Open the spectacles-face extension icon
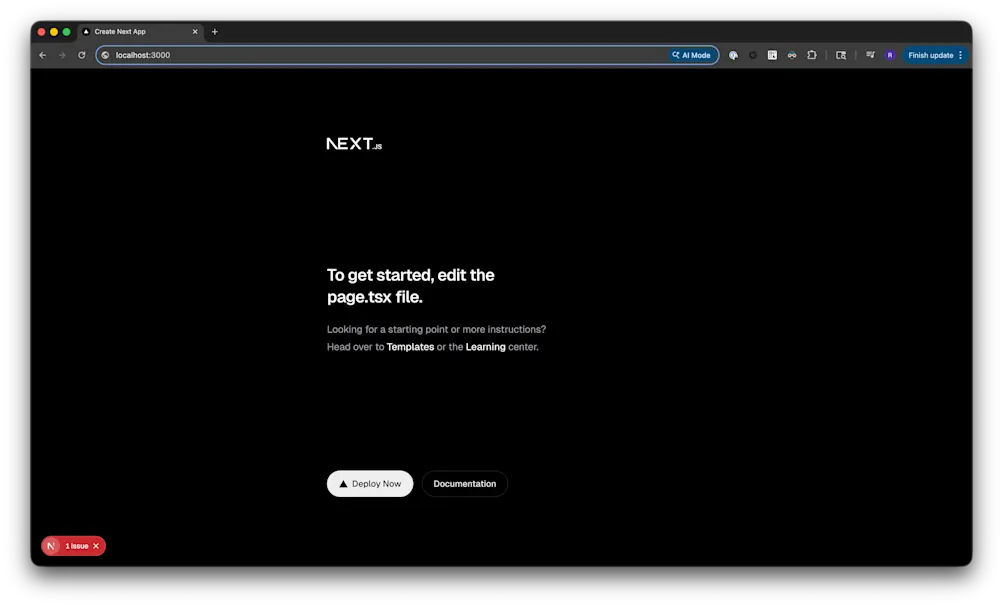The height and width of the screenshot is (607, 1003). pyautogui.click(x=792, y=55)
